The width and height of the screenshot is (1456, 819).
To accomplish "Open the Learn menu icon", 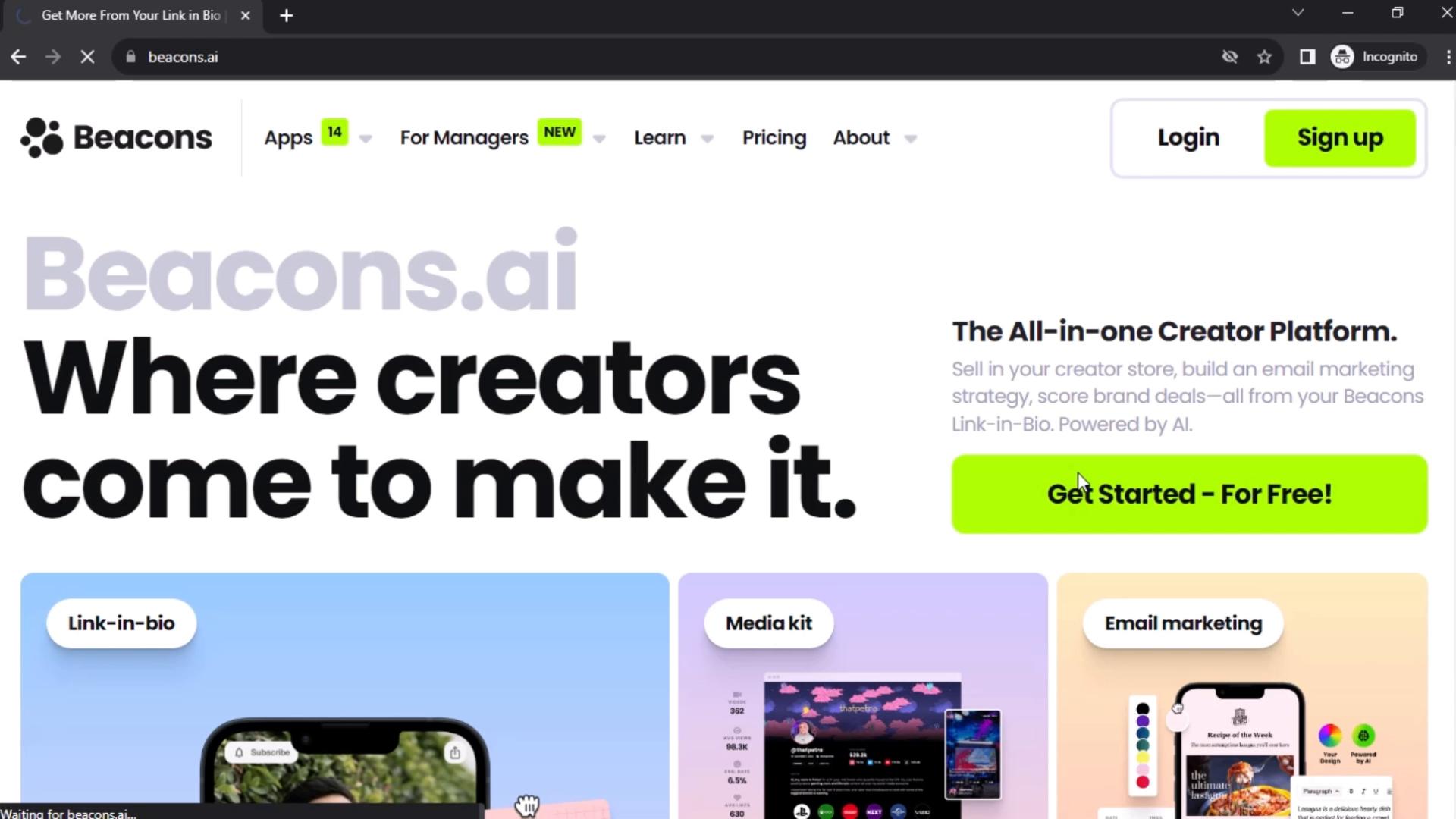I will pyautogui.click(x=708, y=137).
